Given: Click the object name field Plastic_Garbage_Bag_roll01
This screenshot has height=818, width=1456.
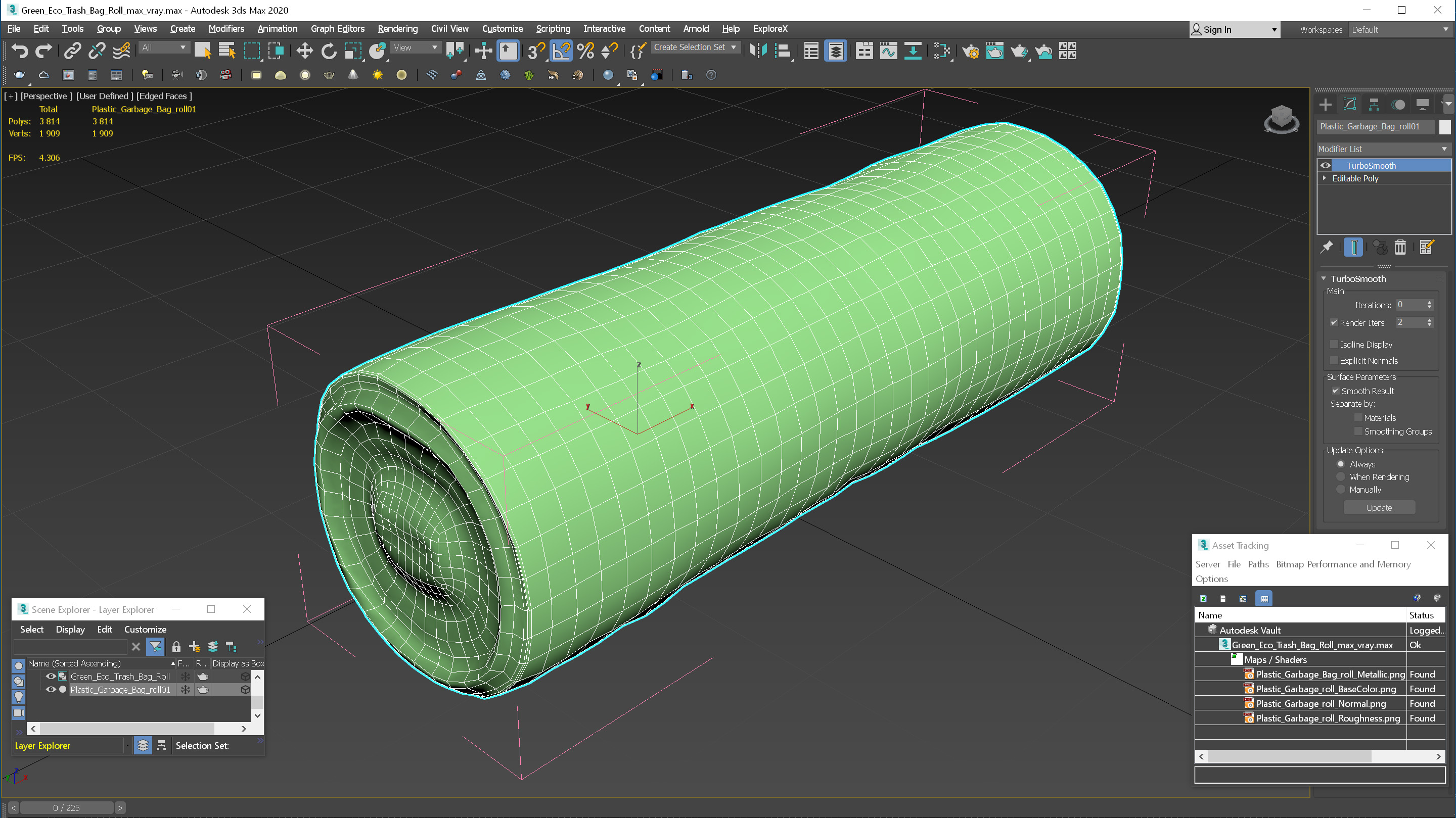Looking at the screenshot, I should pyautogui.click(x=1376, y=126).
